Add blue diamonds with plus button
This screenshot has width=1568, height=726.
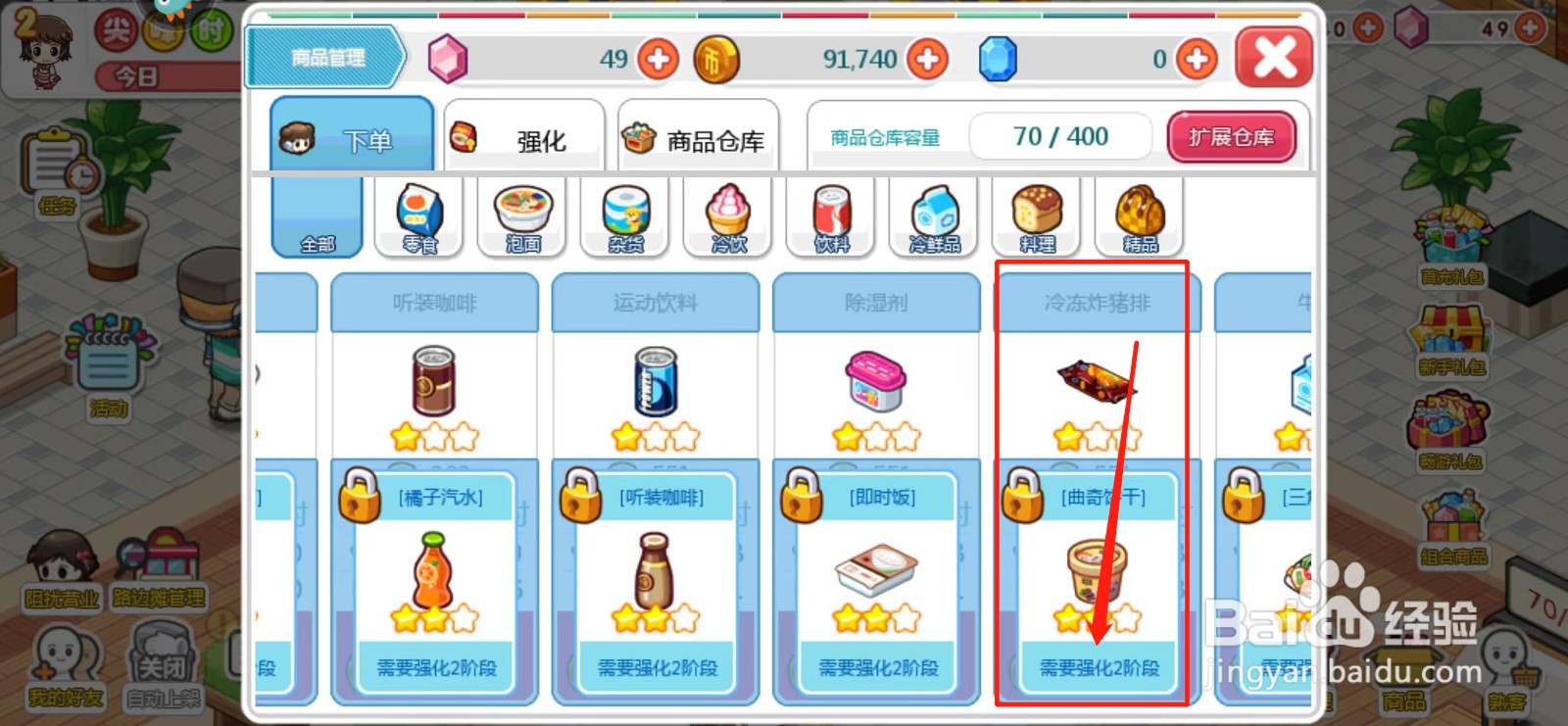point(1196,60)
